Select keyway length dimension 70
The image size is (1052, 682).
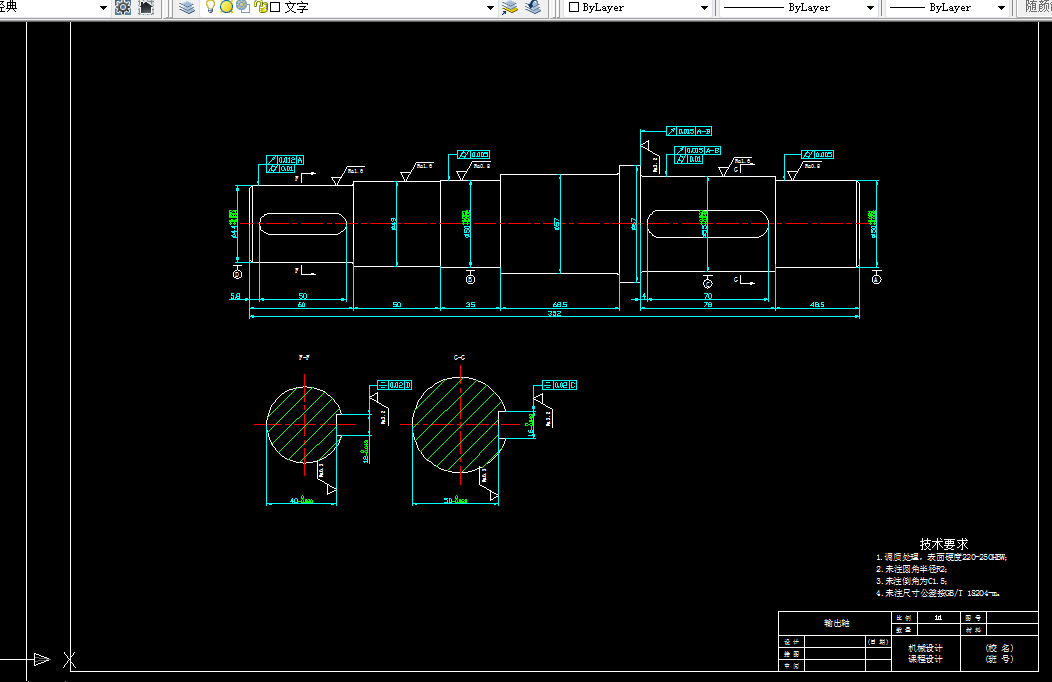[x=707, y=296]
